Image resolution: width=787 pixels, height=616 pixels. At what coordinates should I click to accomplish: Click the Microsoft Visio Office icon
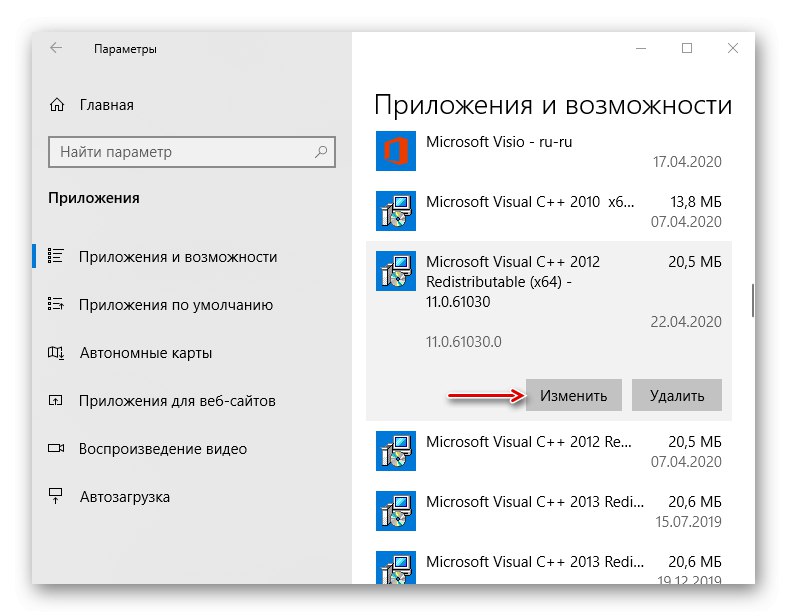click(396, 151)
